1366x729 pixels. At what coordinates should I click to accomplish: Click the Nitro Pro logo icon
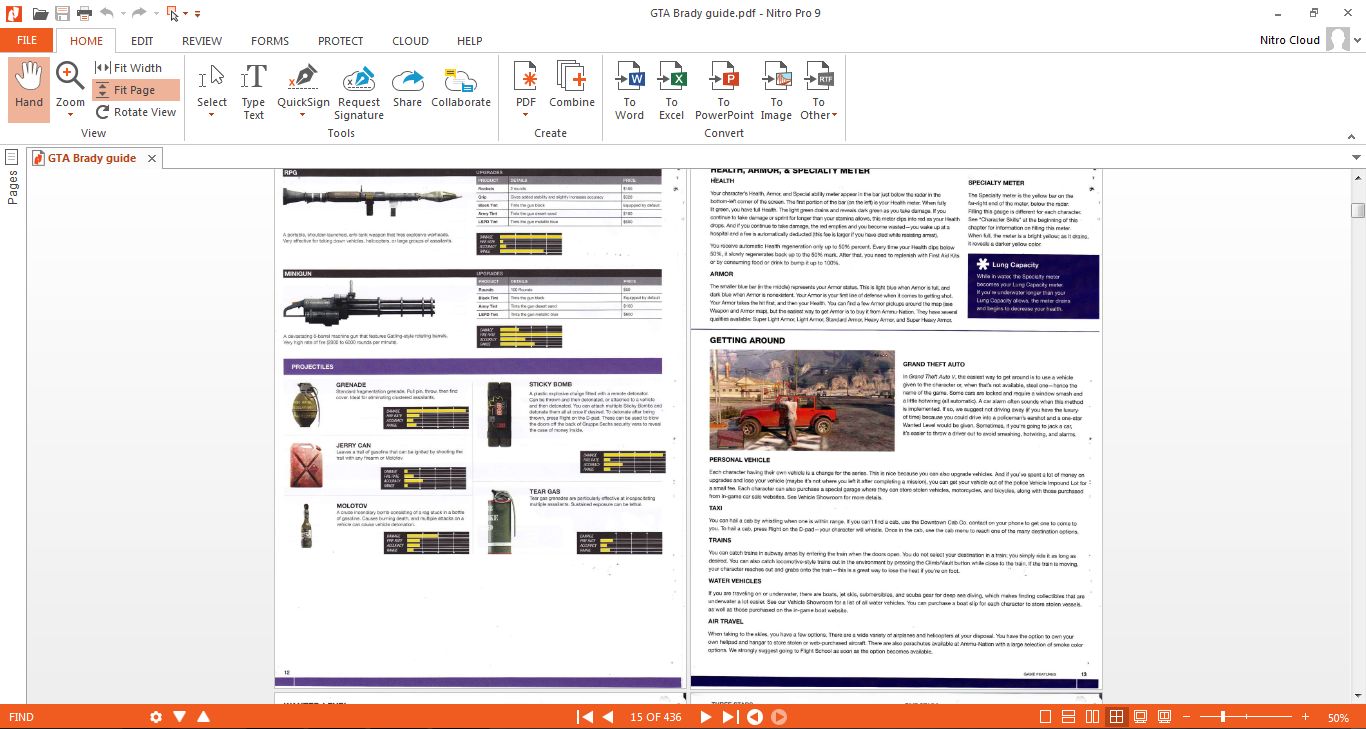point(13,13)
